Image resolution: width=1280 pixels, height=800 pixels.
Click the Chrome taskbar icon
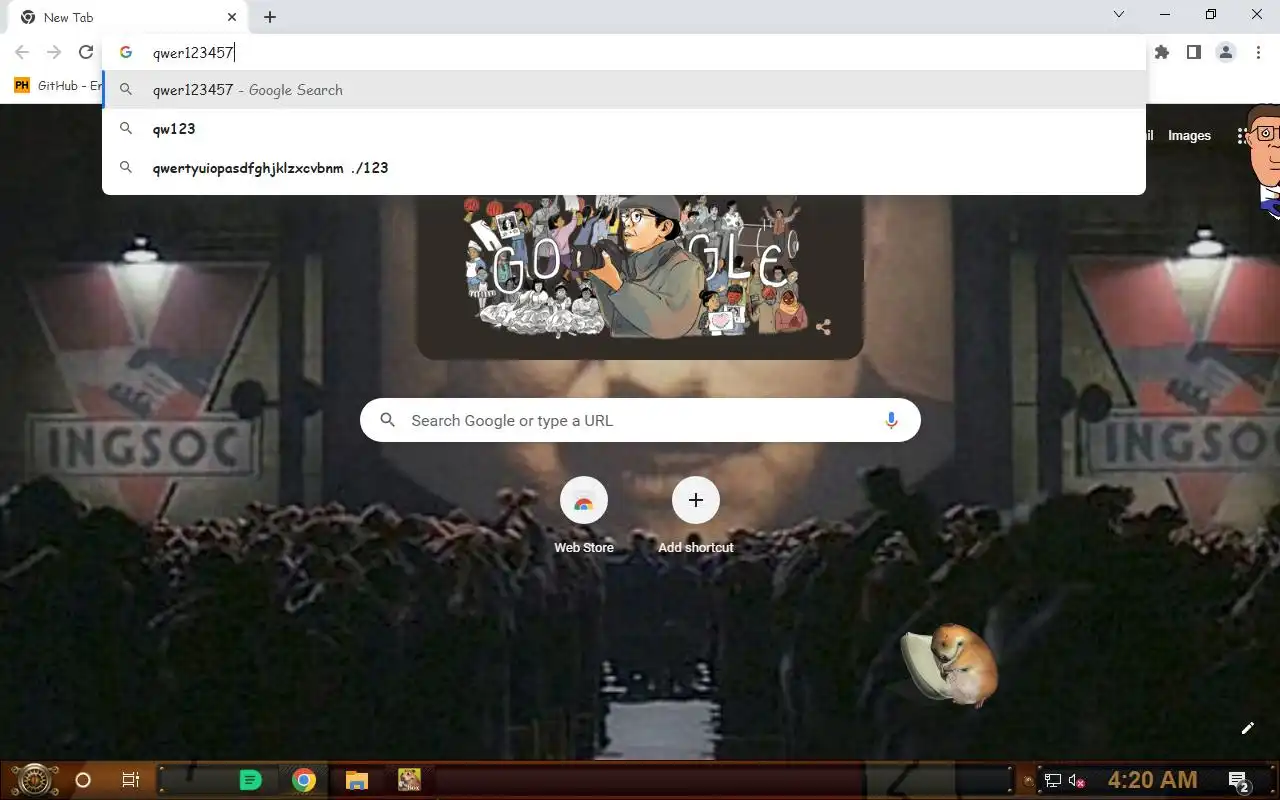[304, 780]
